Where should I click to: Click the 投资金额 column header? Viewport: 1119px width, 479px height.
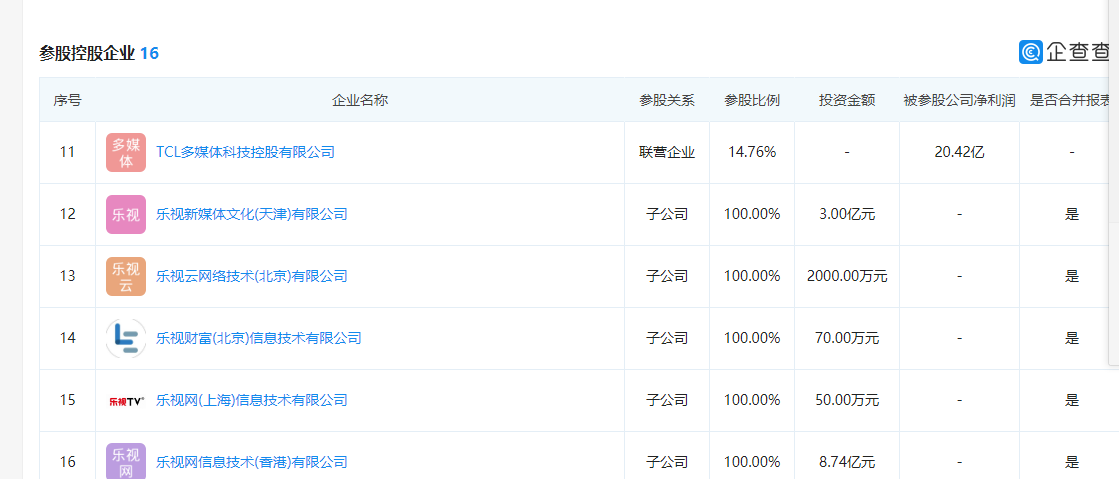[846, 101]
